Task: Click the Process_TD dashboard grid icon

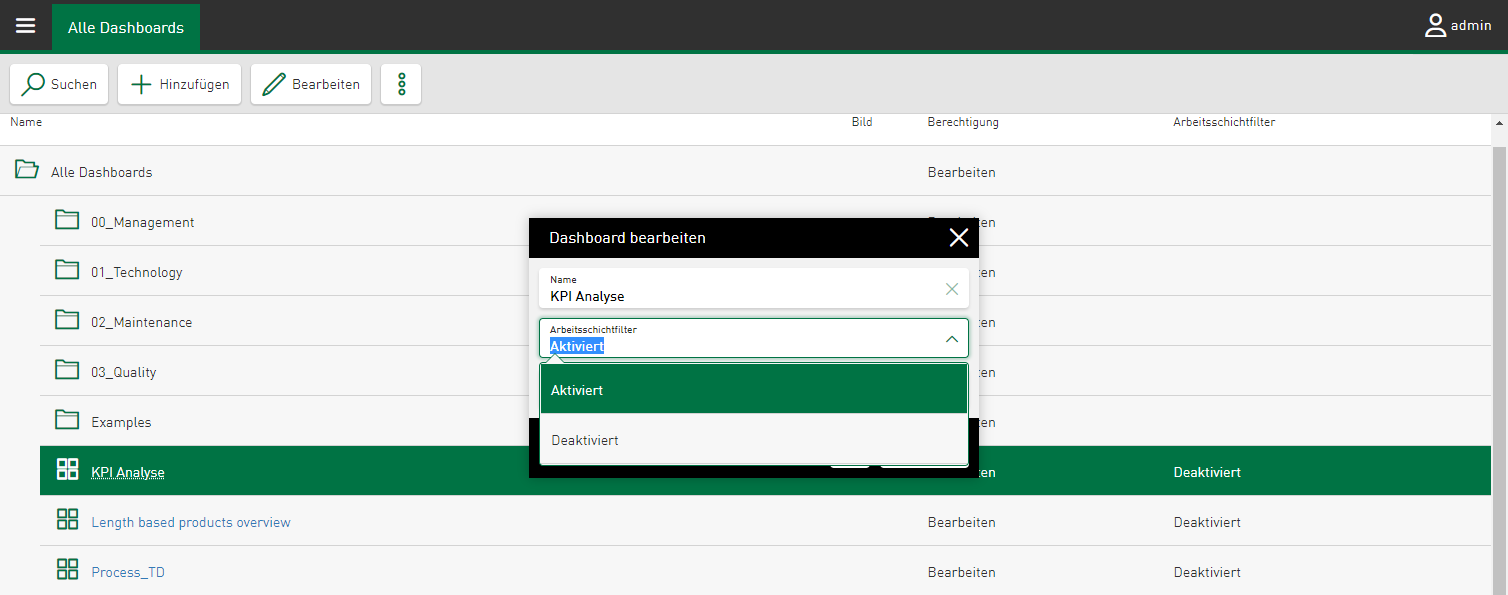Action: point(67,571)
